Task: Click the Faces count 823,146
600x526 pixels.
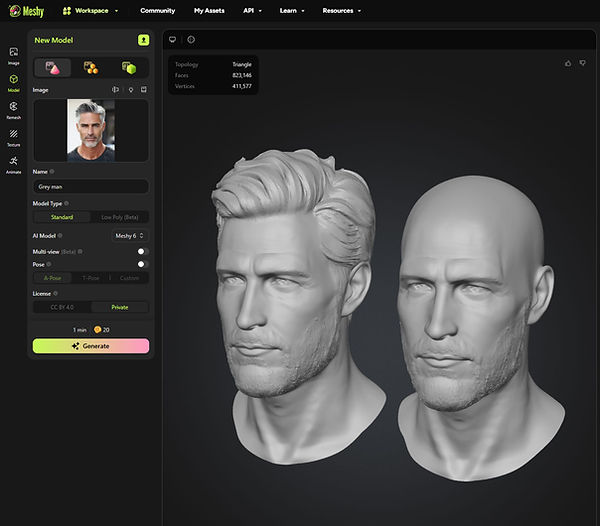Action: pyautogui.click(x=242, y=75)
